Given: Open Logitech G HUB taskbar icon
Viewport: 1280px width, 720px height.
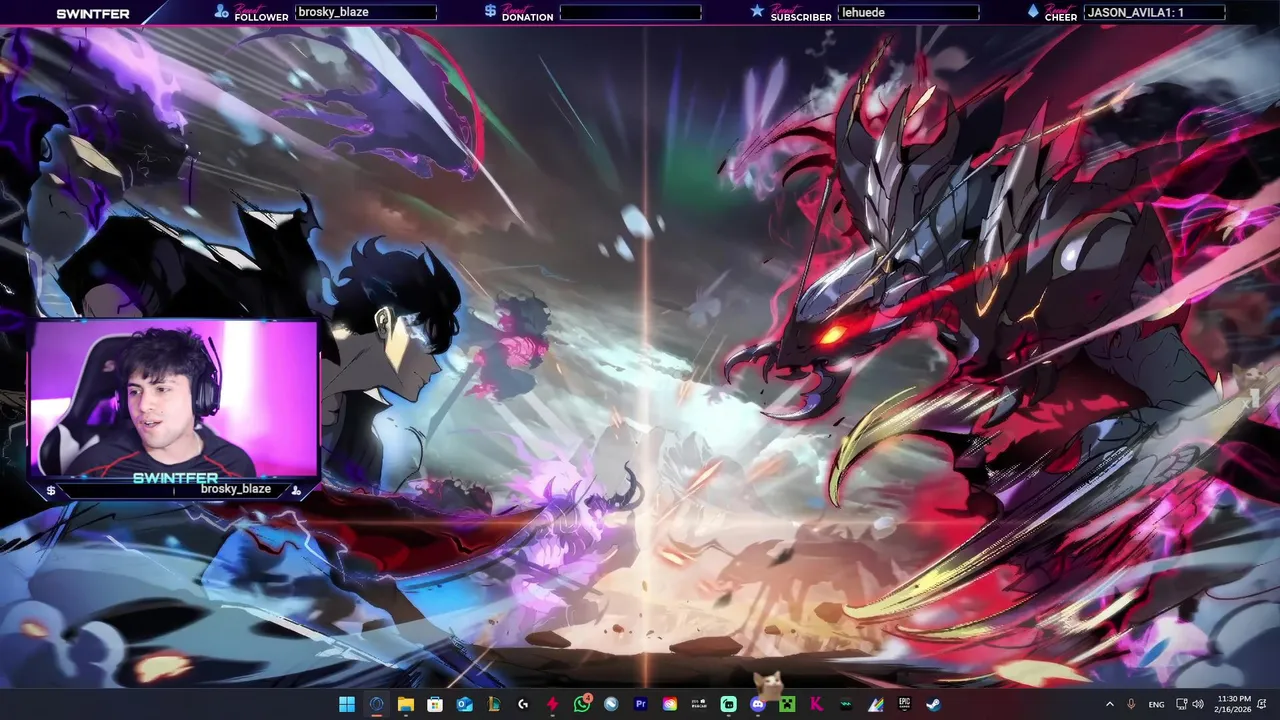Looking at the screenshot, I should [x=523, y=704].
